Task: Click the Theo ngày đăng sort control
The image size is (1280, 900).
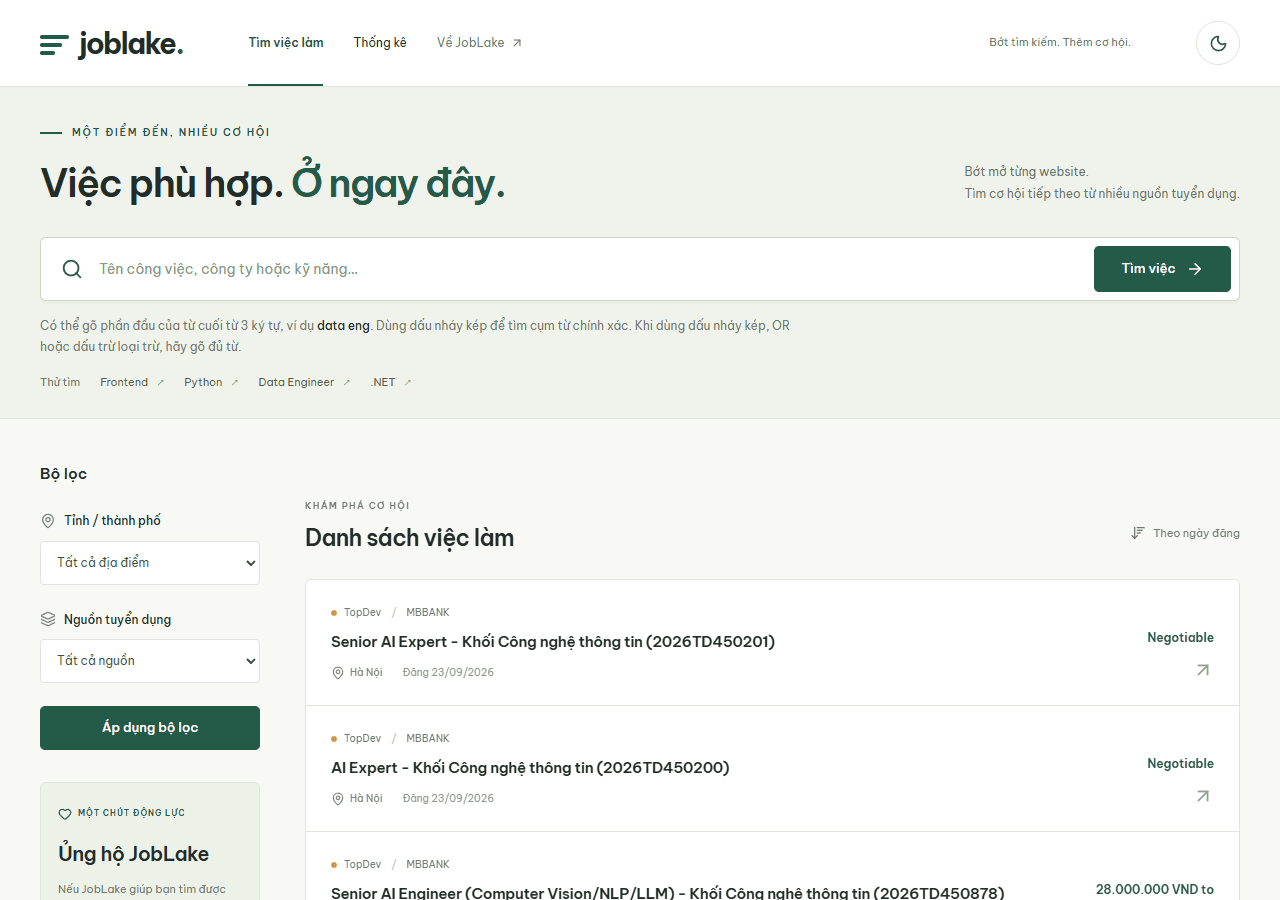Action: pyautogui.click(x=1185, y=533)
